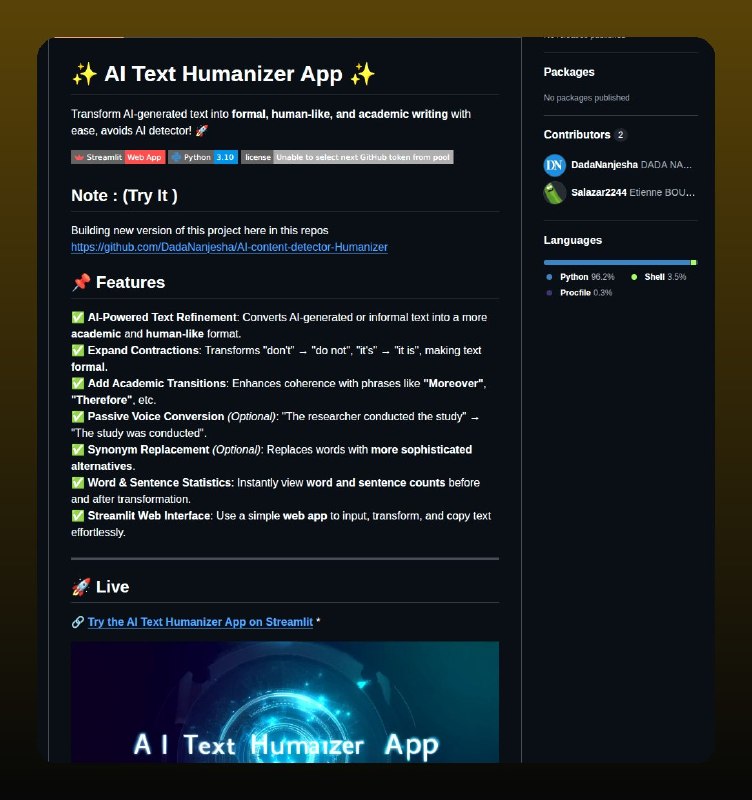This screenshot has height=800, width=752.
Task: Open Try the AI Text Humanizer App on Streamlit link
Action: click(200, 622)
